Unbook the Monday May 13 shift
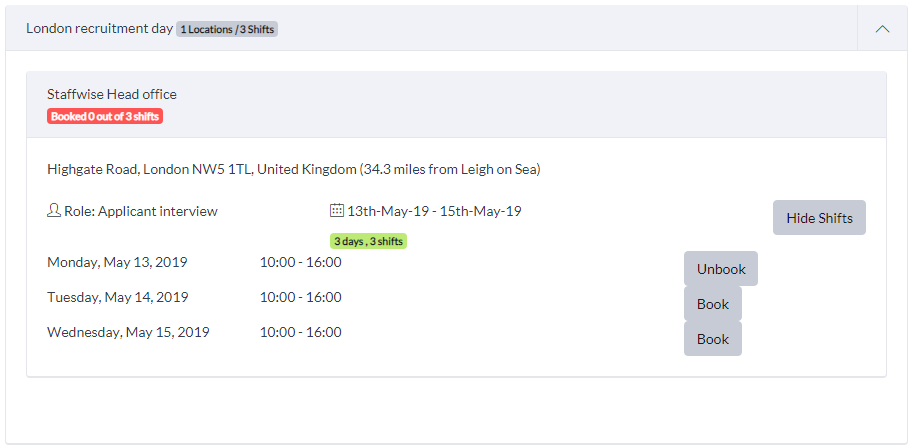 pyautogui.click(x=721, y=269)
